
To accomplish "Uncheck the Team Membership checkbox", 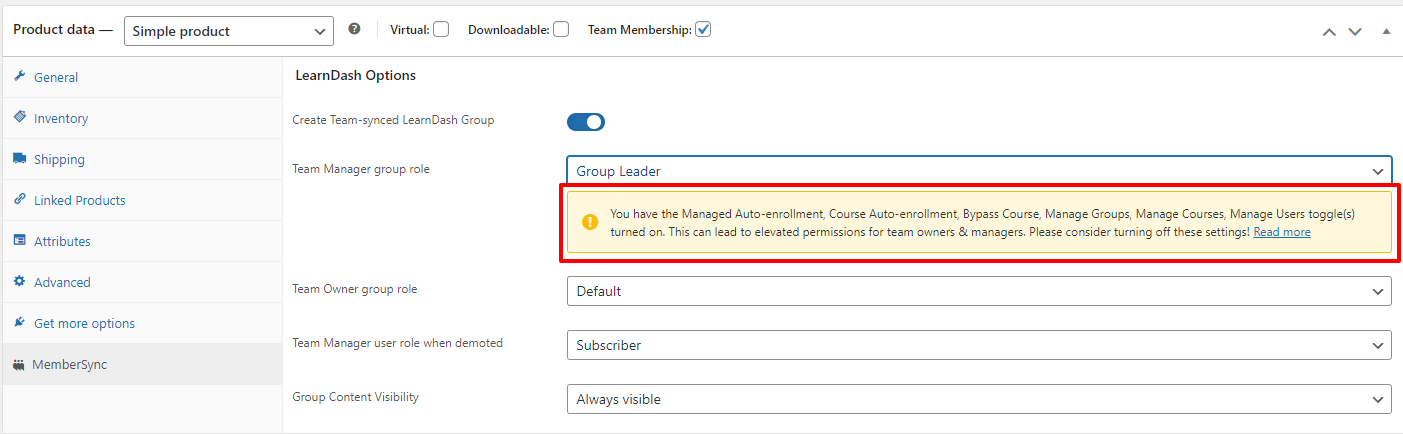I will point(703,30).
